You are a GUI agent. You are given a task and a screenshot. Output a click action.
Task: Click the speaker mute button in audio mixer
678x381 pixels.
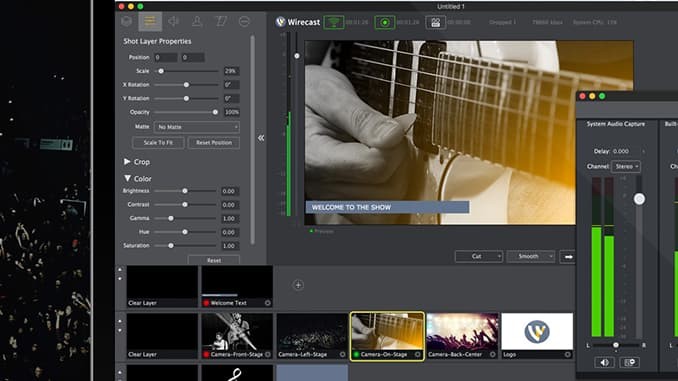(x=604, y=362)
